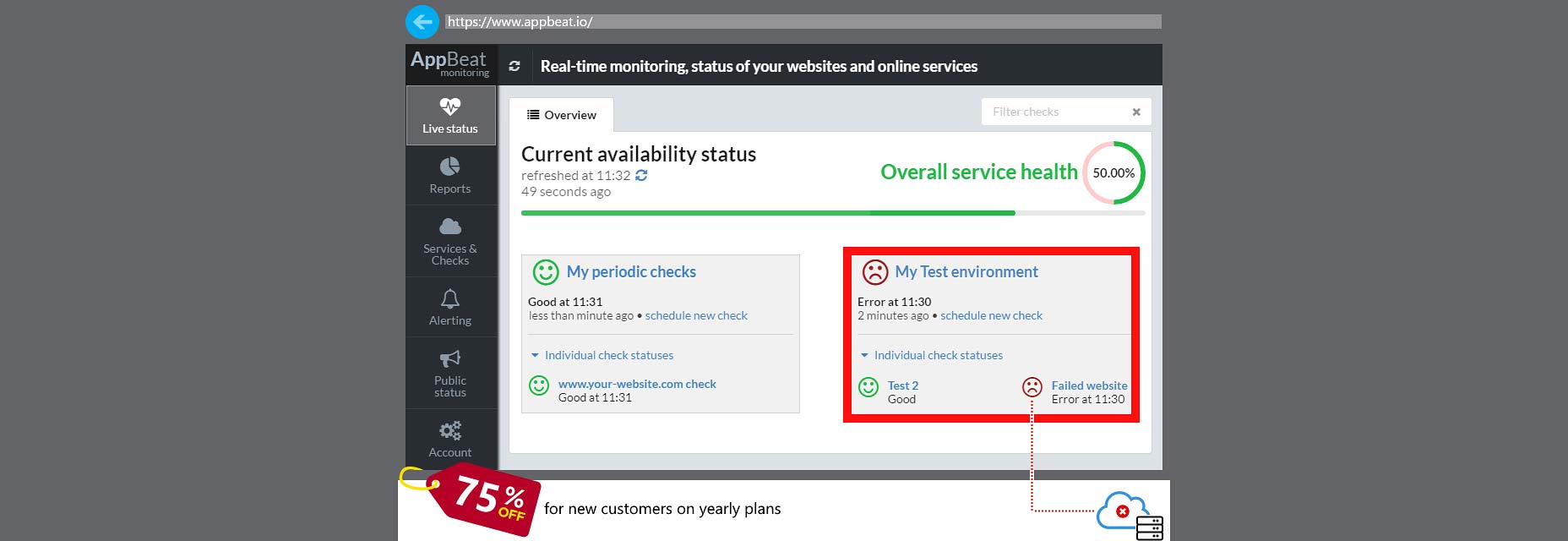
Task: Click the 50.00% service health gauge
Action: point(1113,172)
